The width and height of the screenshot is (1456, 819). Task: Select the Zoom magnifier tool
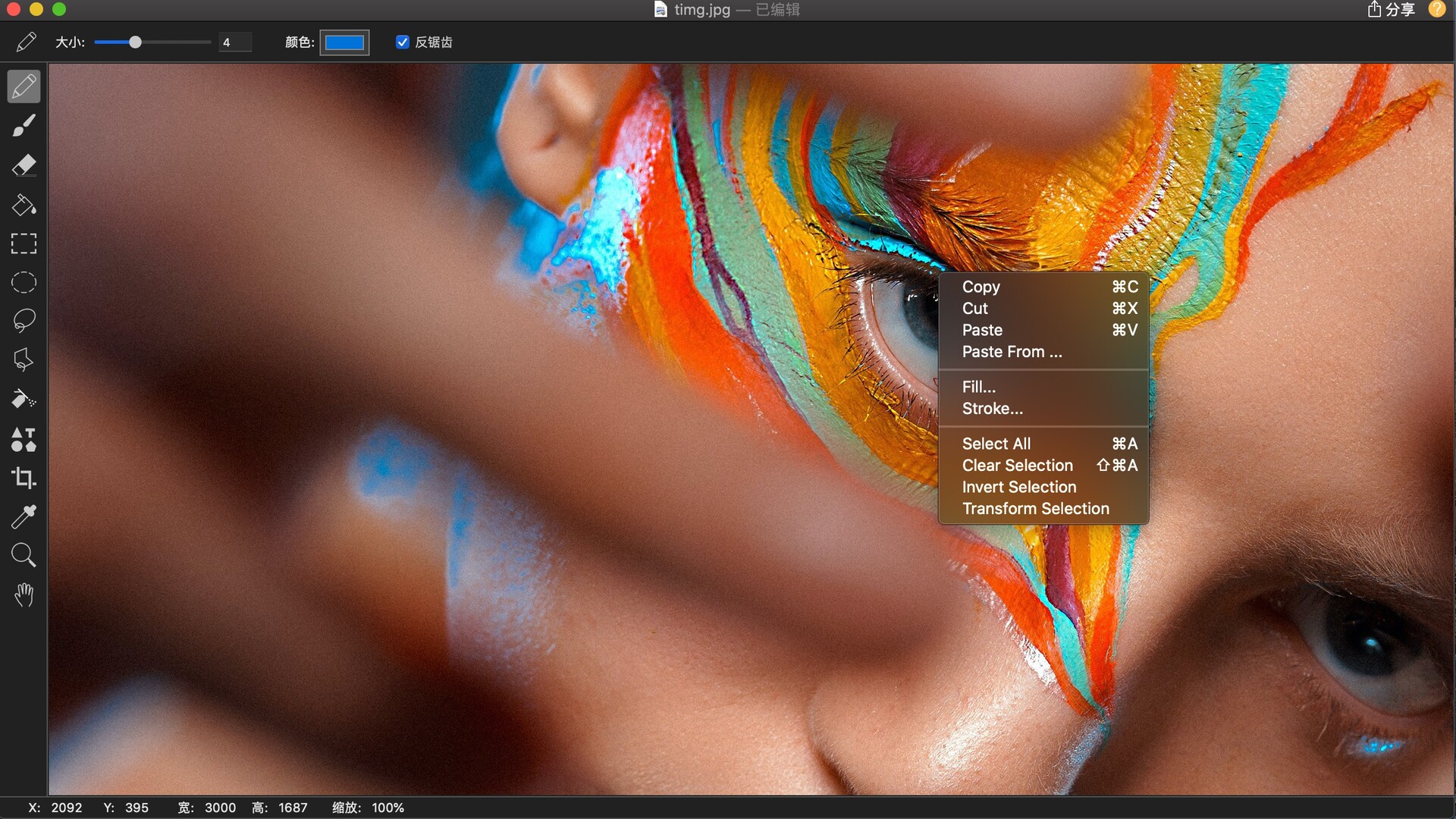pos(24,556)
